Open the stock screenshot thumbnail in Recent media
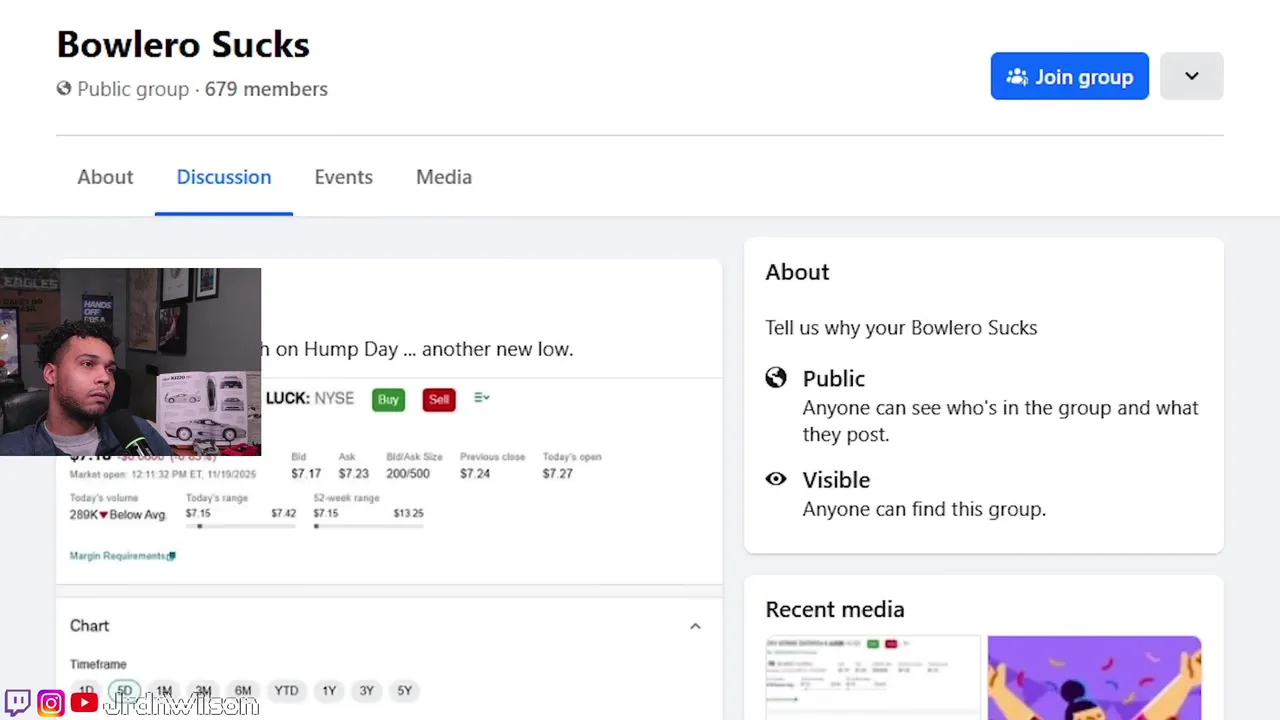The height and width of the screenshot is (720, 1280). point(872,677)
